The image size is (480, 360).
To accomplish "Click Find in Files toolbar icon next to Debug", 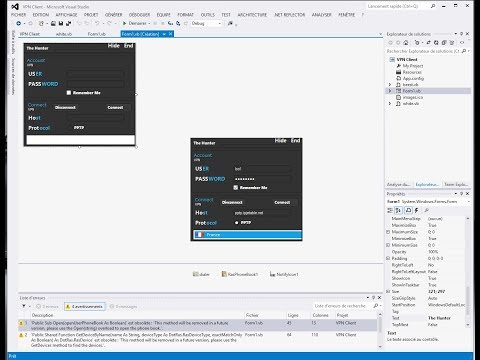I will [x=230, y=23].
